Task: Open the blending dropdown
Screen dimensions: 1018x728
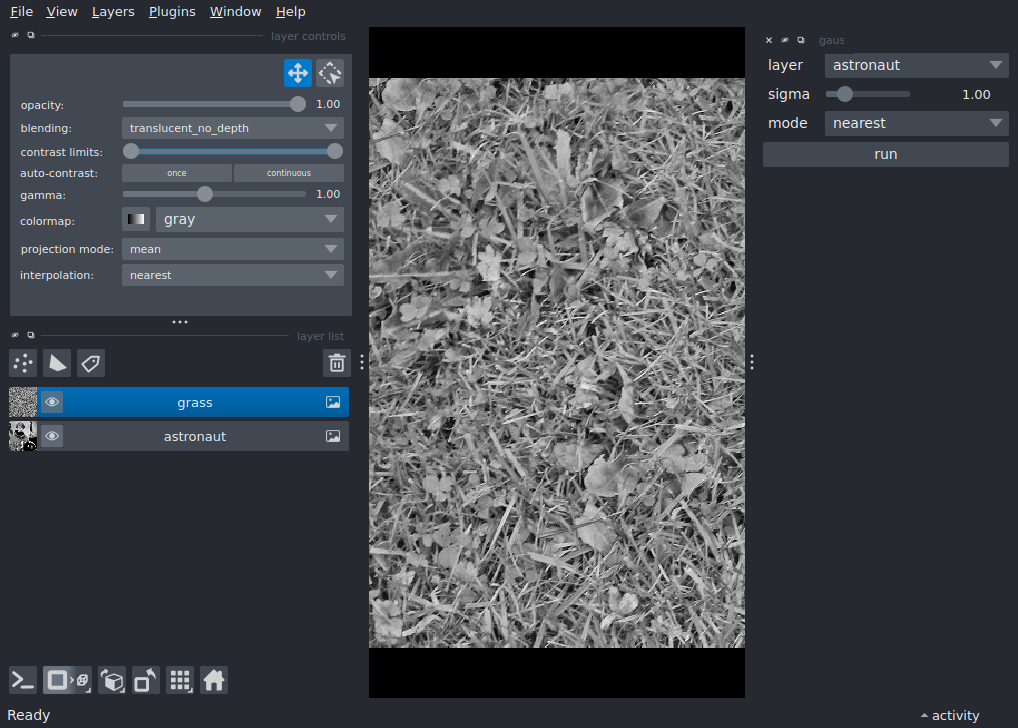Action: point(232,127)
